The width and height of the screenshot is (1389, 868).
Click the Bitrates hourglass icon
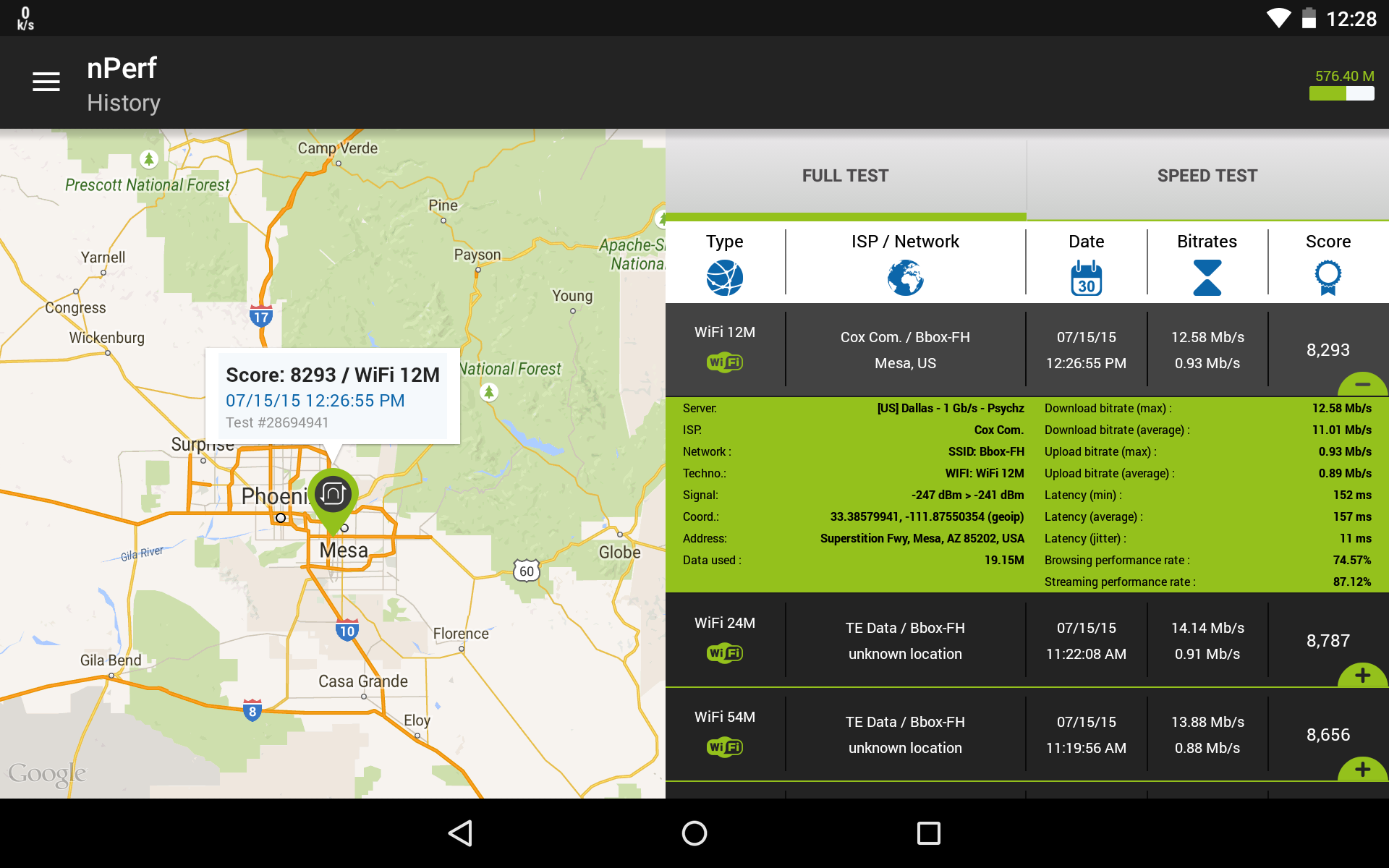pyautogui.click(x=1207, y=278)
